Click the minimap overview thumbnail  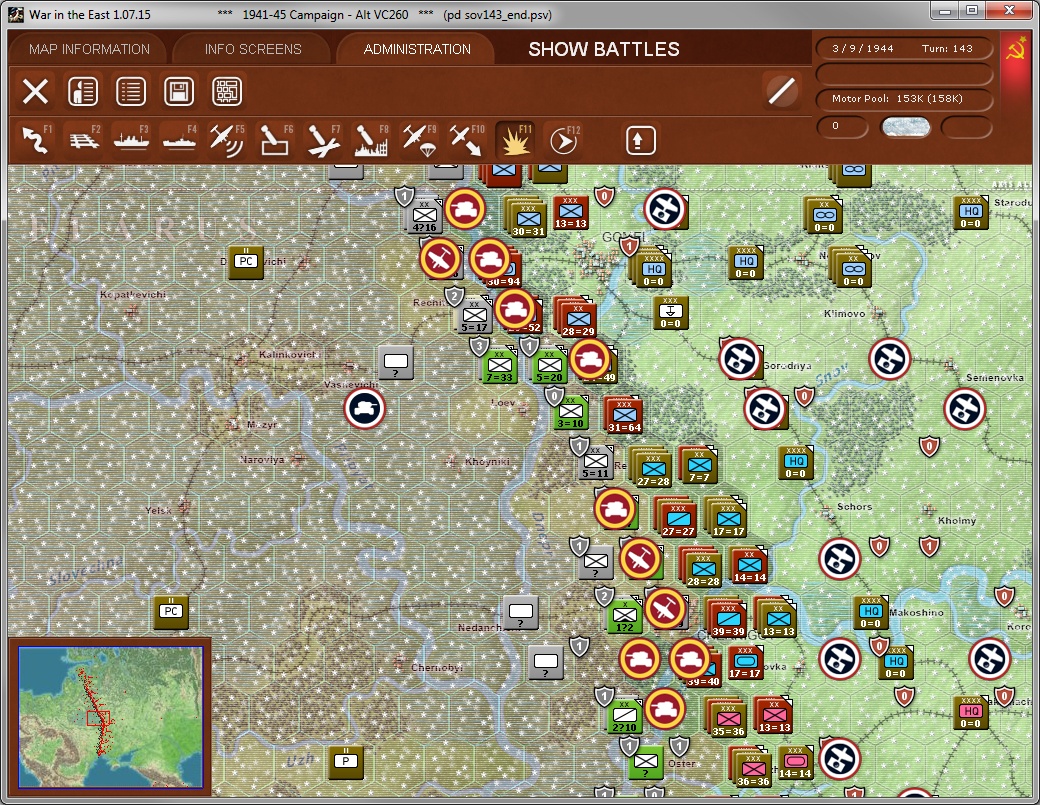click(110, 717)
